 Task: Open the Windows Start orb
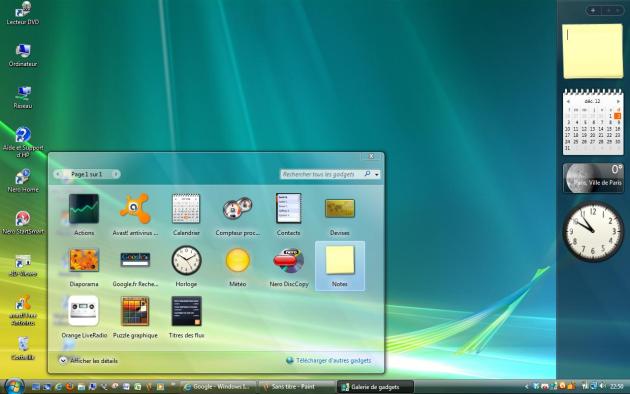14,386
